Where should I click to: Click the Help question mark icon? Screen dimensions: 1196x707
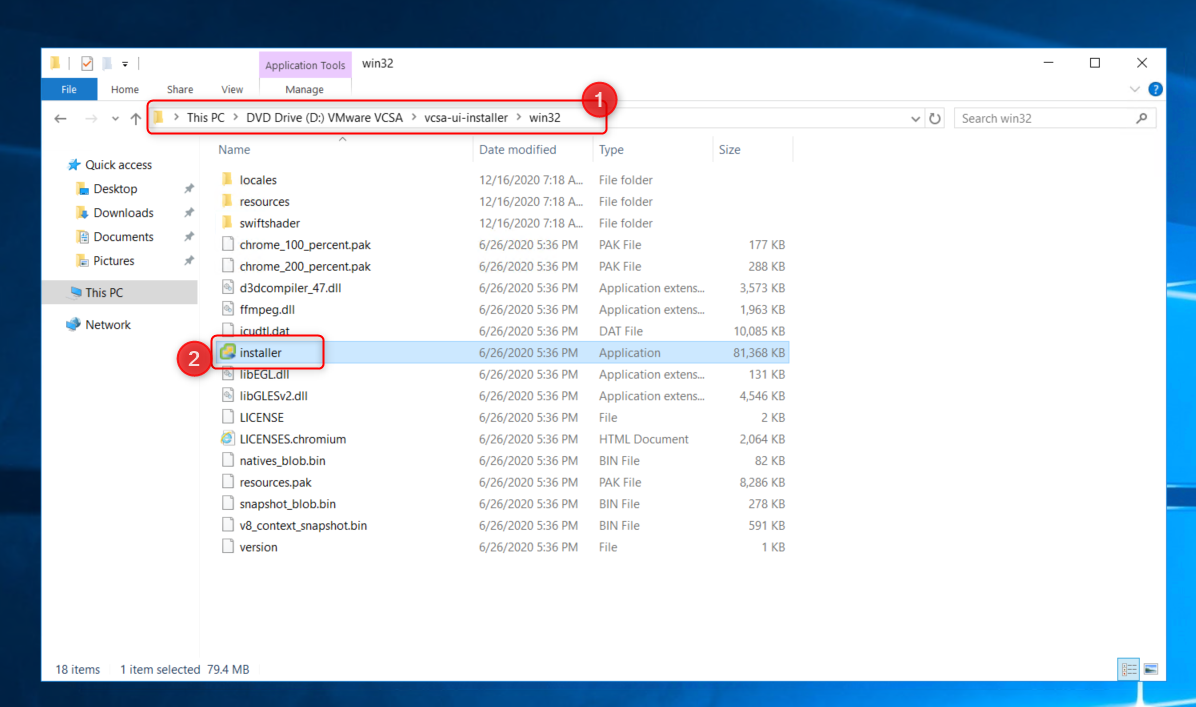click(x=1155, y=89)
